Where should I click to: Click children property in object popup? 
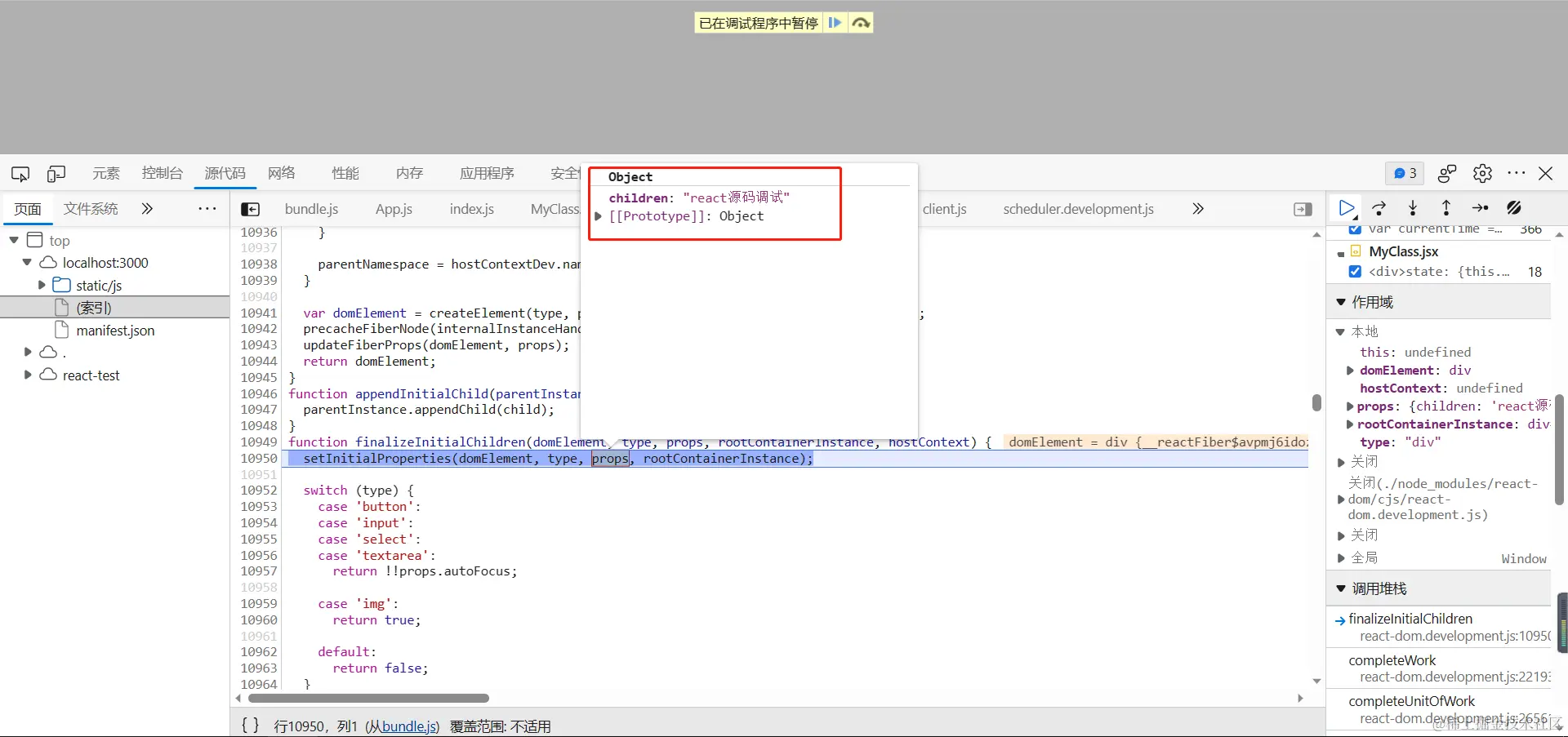coord(638,198)
